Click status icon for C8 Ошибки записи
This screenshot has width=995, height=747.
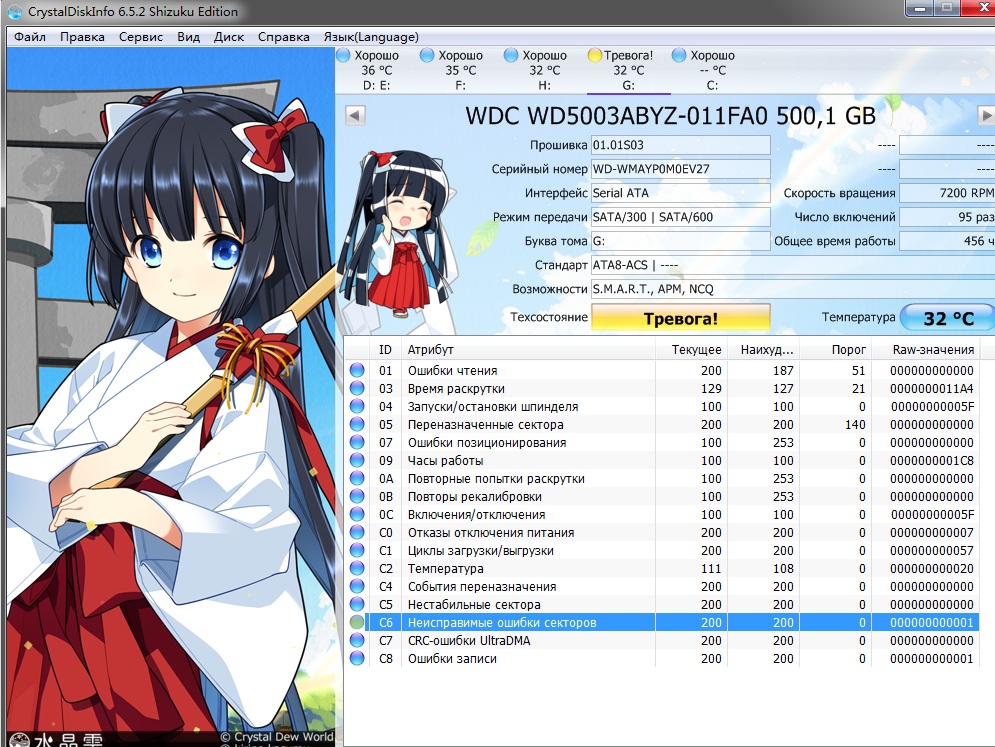pyautogui.click(x=357, y=658)
